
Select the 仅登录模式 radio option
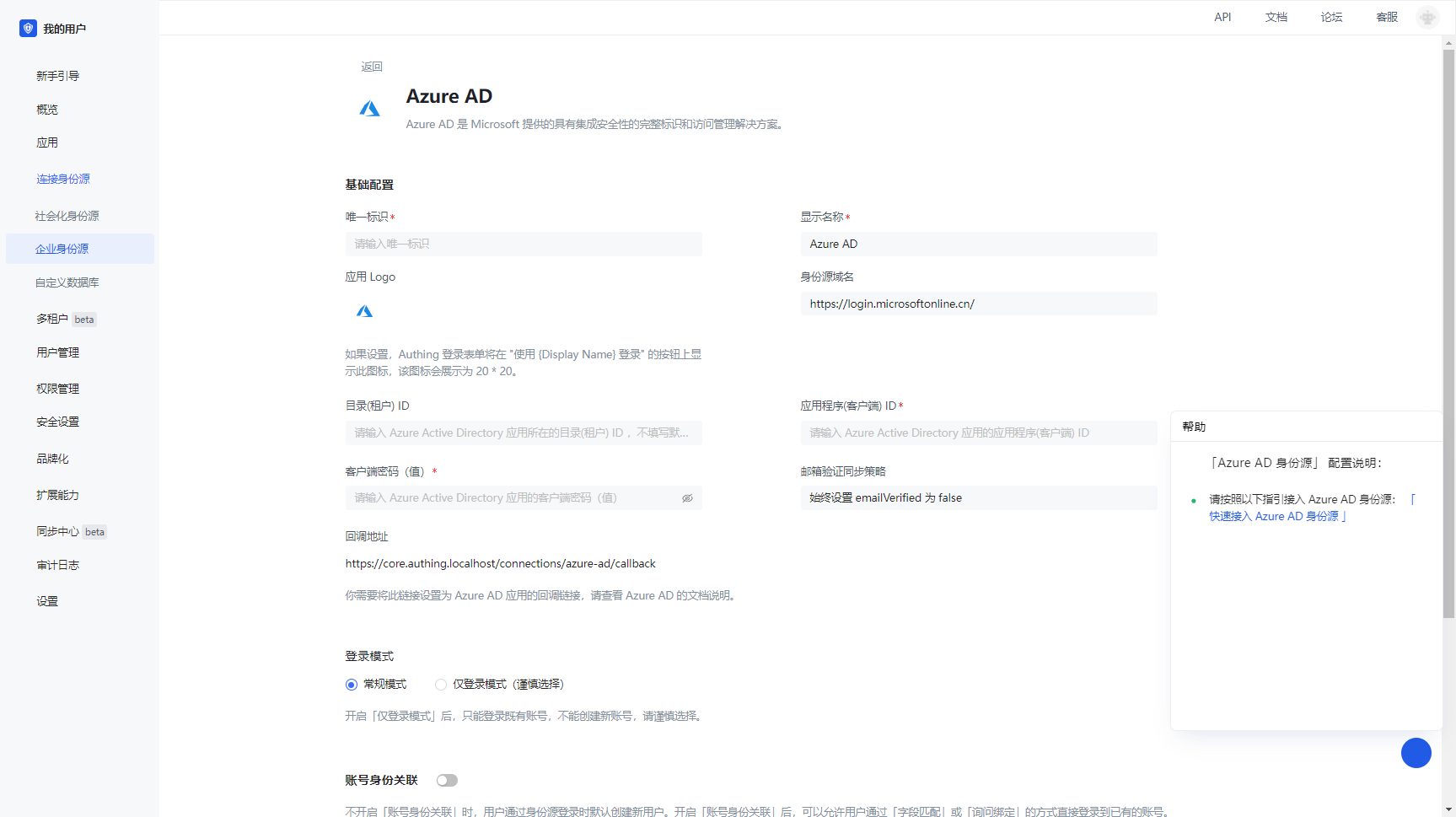[441, 685]
